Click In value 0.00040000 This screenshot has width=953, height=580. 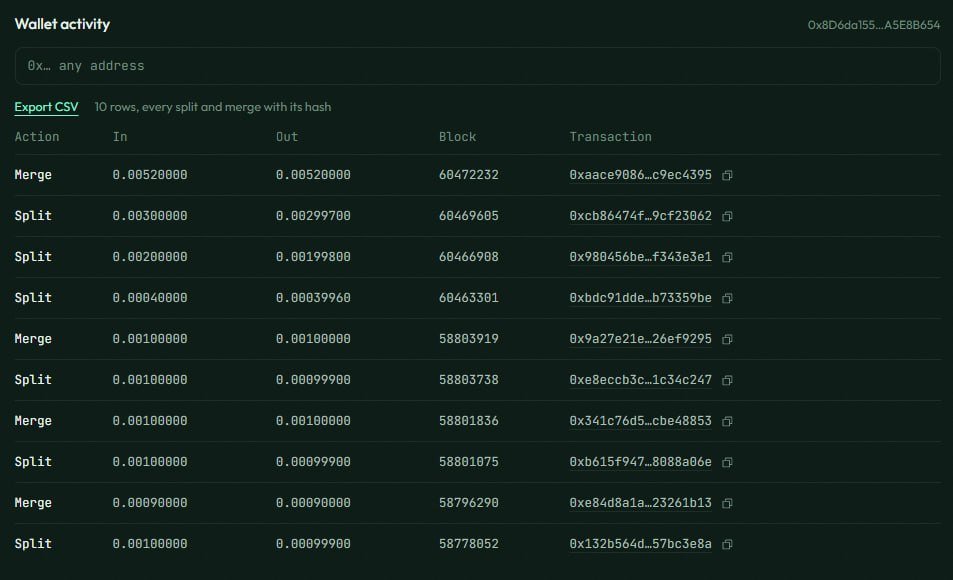tap(150, 298)
